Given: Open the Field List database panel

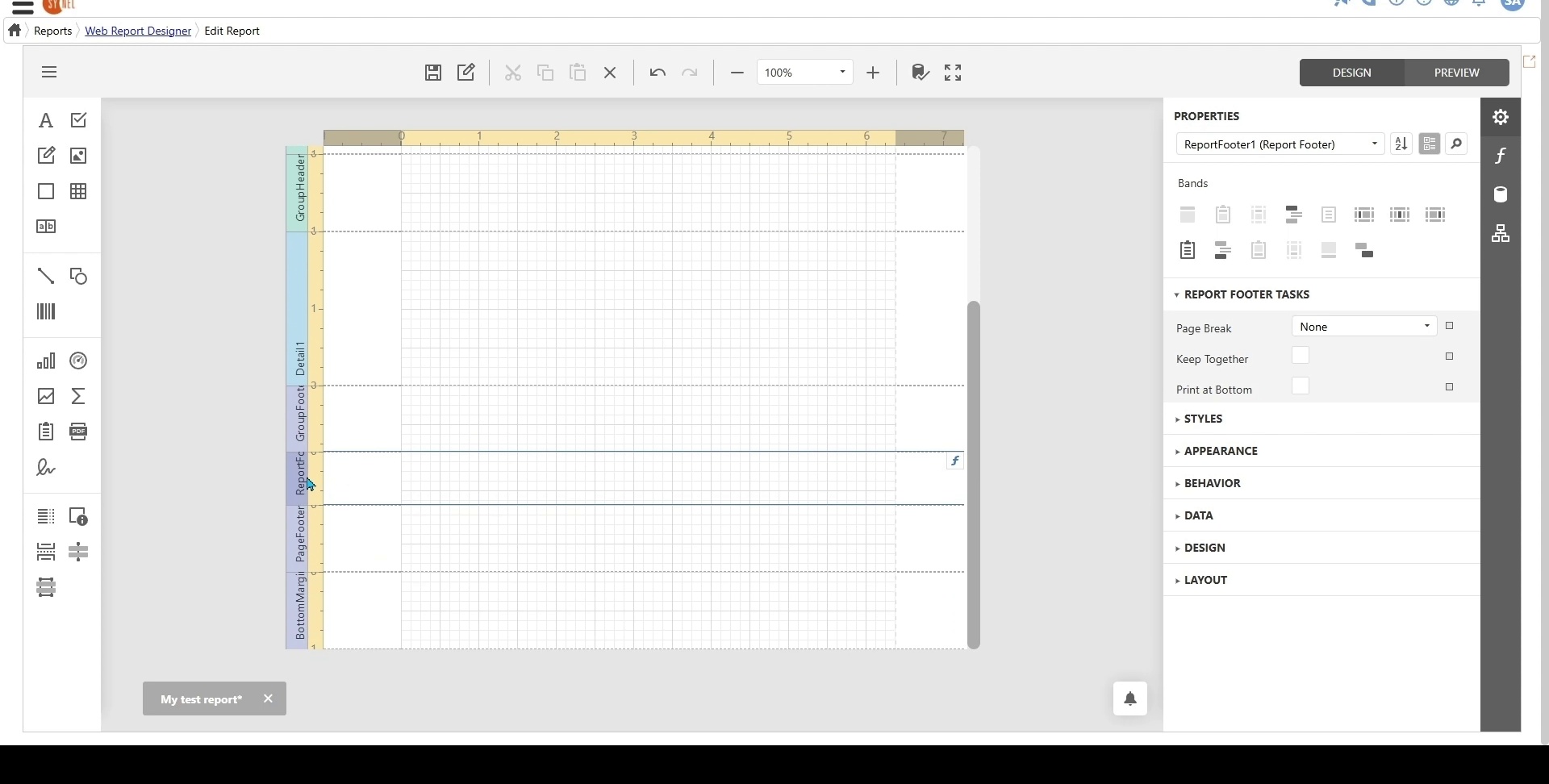Looking at the screenshot, I should (x=1501, y=195).
